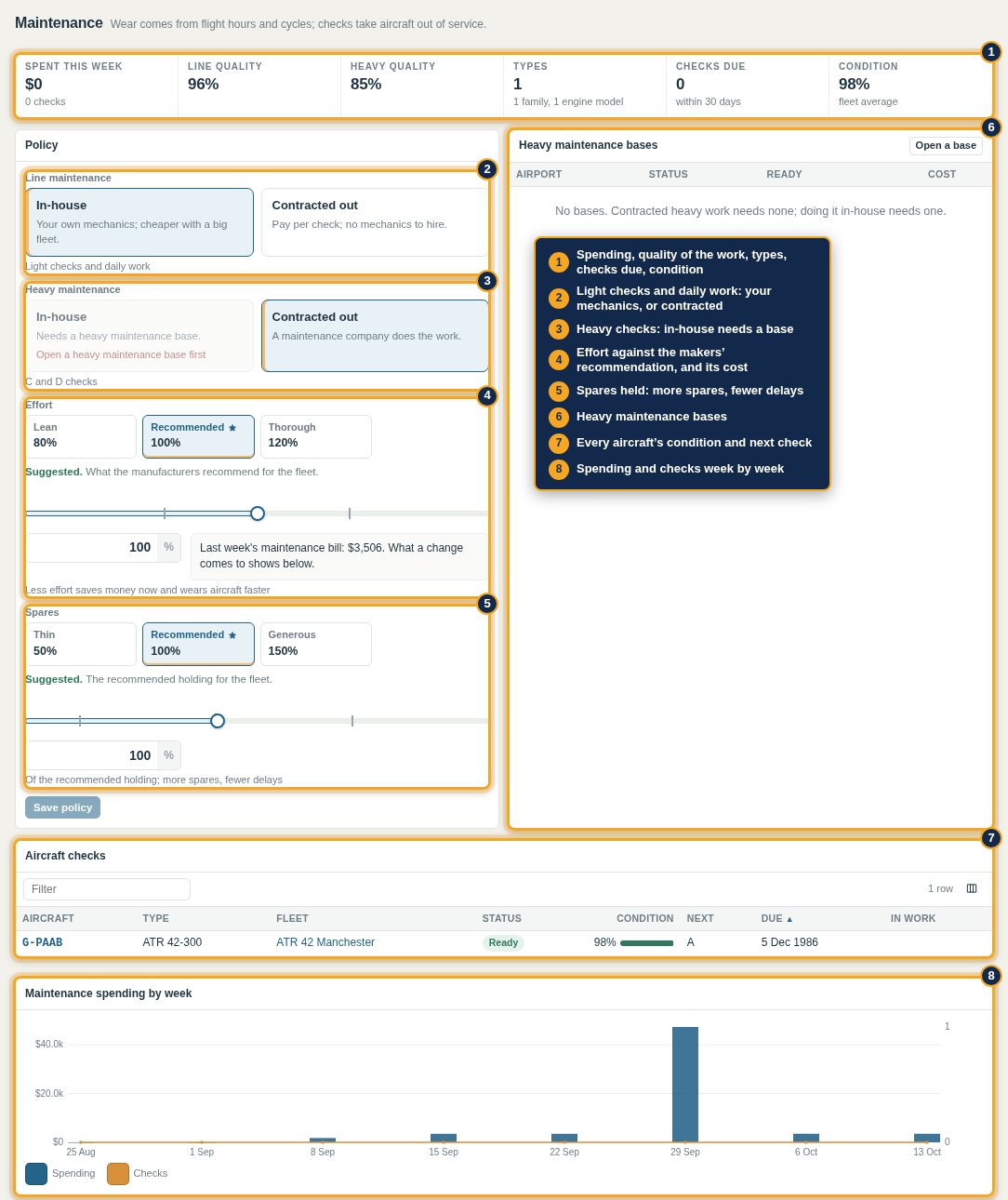The height and width of the screenshot is (1200, 1008).
Task: Sort Aircraft checks by DUE column
Action: point(777,919)
